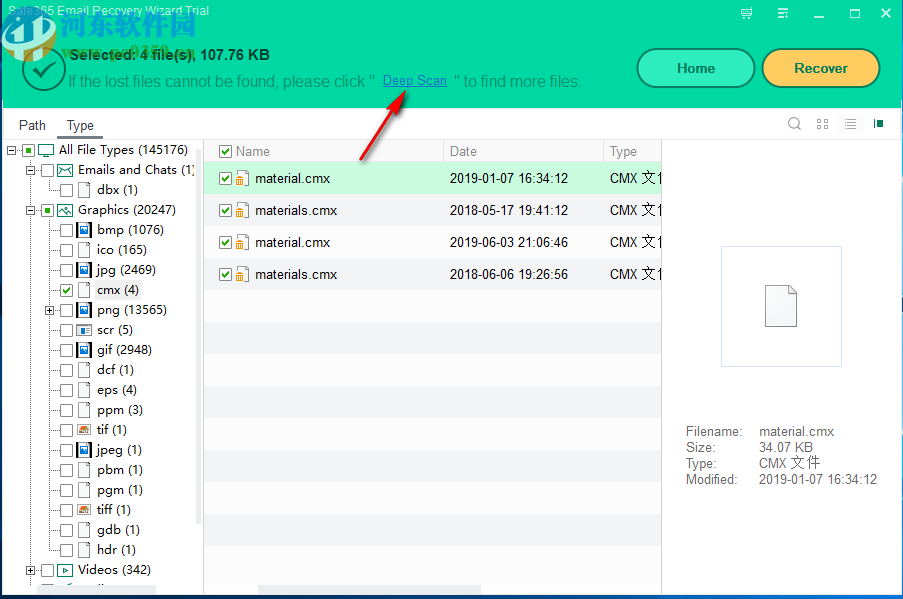This screenshot has height=599, width=903.
Task: Open Deep Scan link
Action: coord(414,80)
